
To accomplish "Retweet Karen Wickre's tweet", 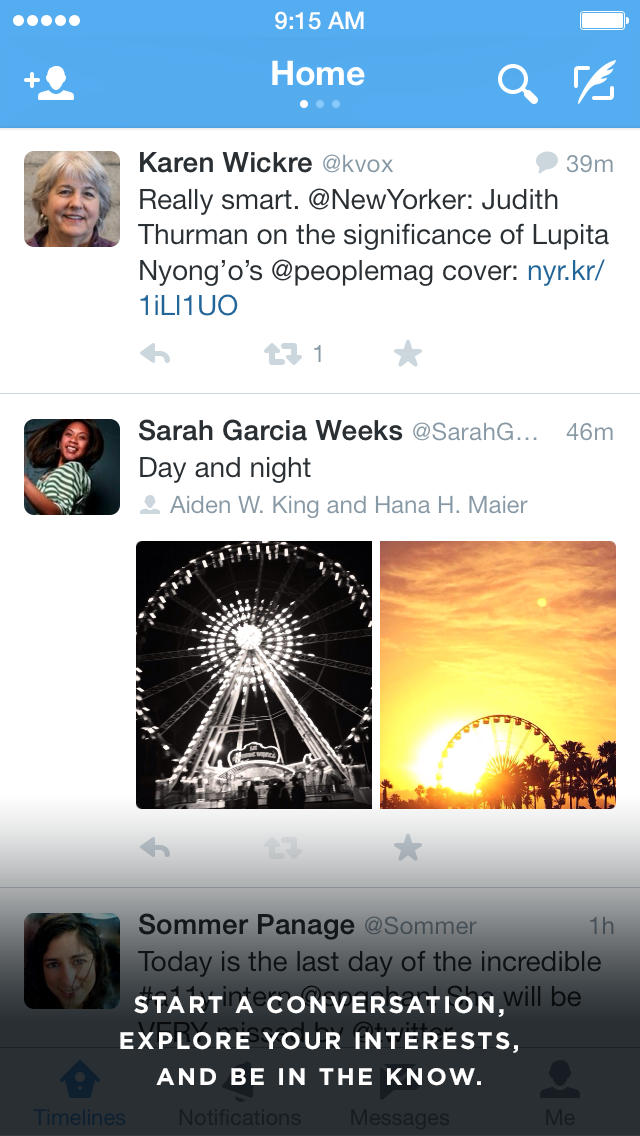I will pos(283,354).
